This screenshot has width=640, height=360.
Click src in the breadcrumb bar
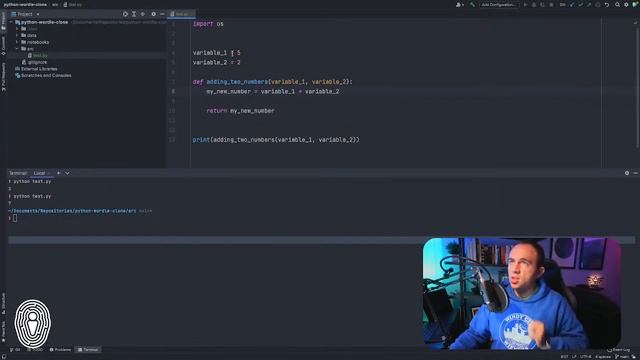[x=55, y=4]
